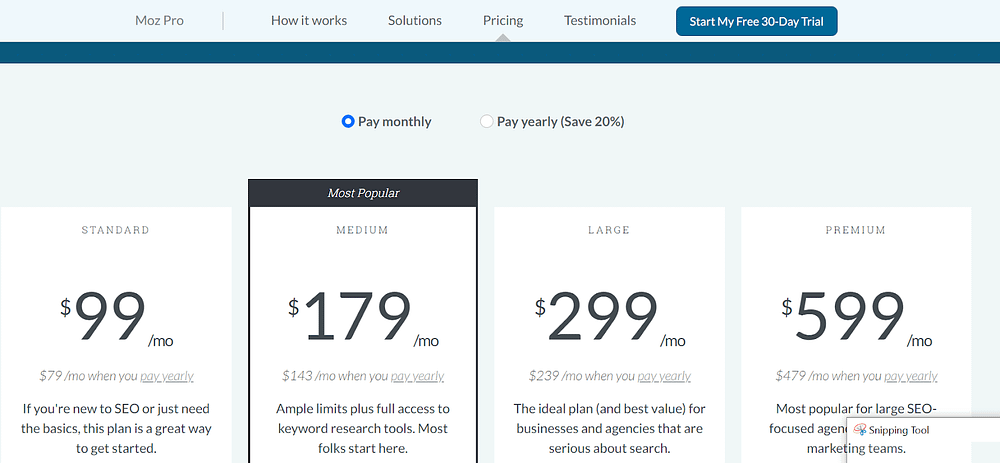Open the Solutions nav item
Viewport: 1000px width, 463px height.
coord(415,20)
